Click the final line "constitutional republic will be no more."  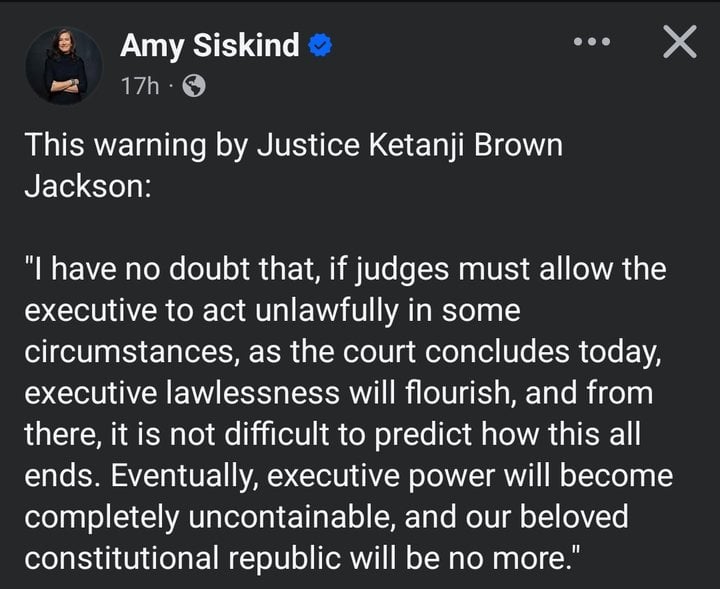pos(302,559)
